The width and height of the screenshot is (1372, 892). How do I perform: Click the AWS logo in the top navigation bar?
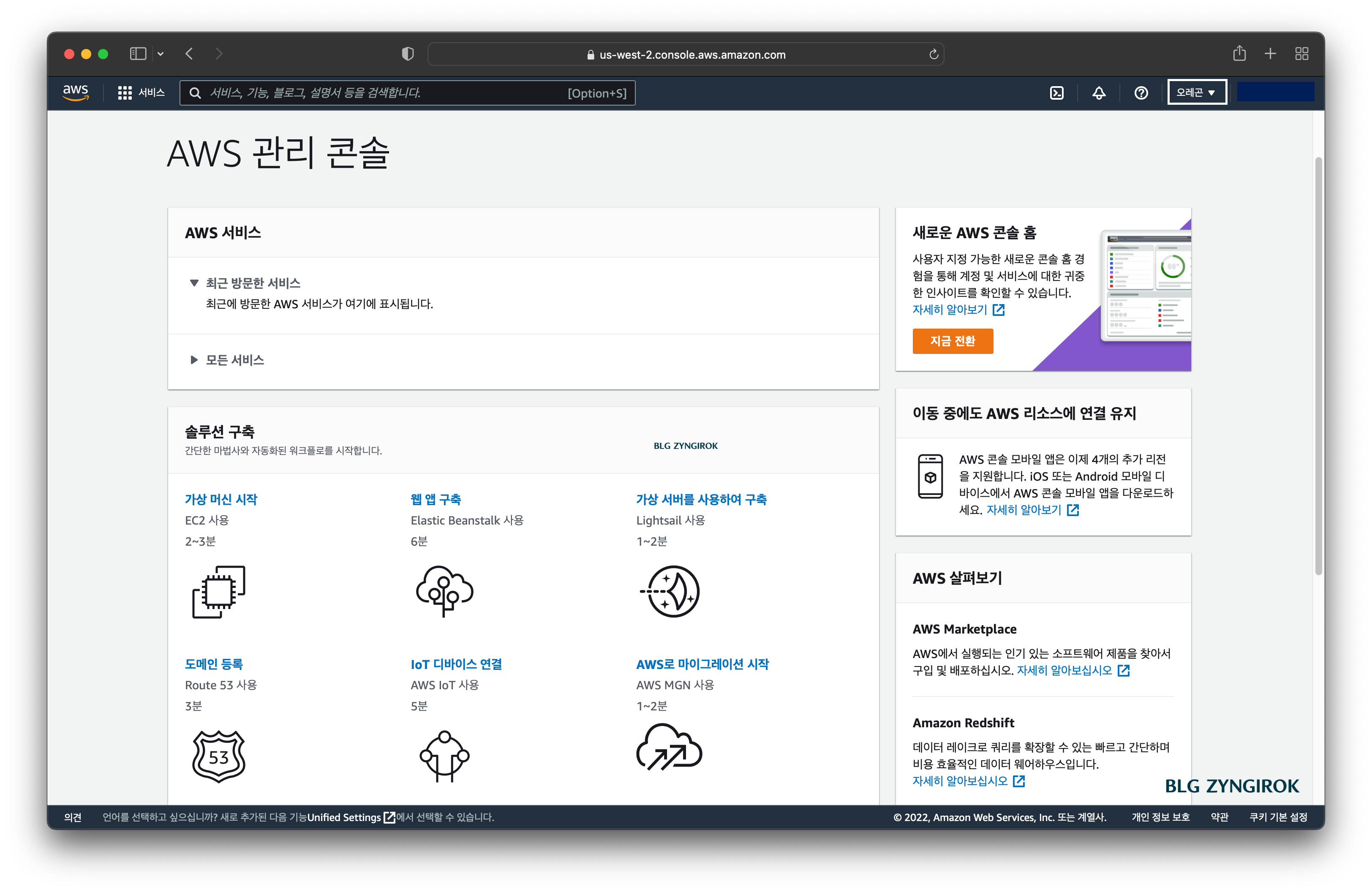(75, 92)
